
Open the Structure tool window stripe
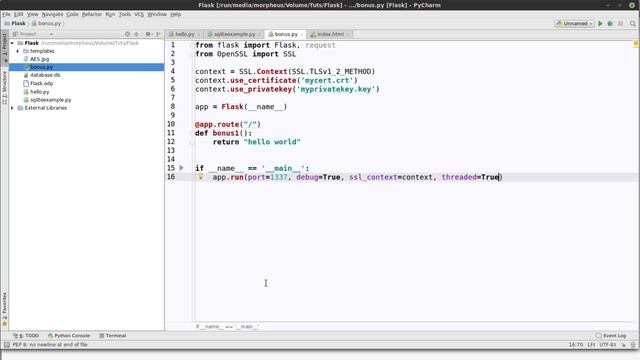point(4,87)
